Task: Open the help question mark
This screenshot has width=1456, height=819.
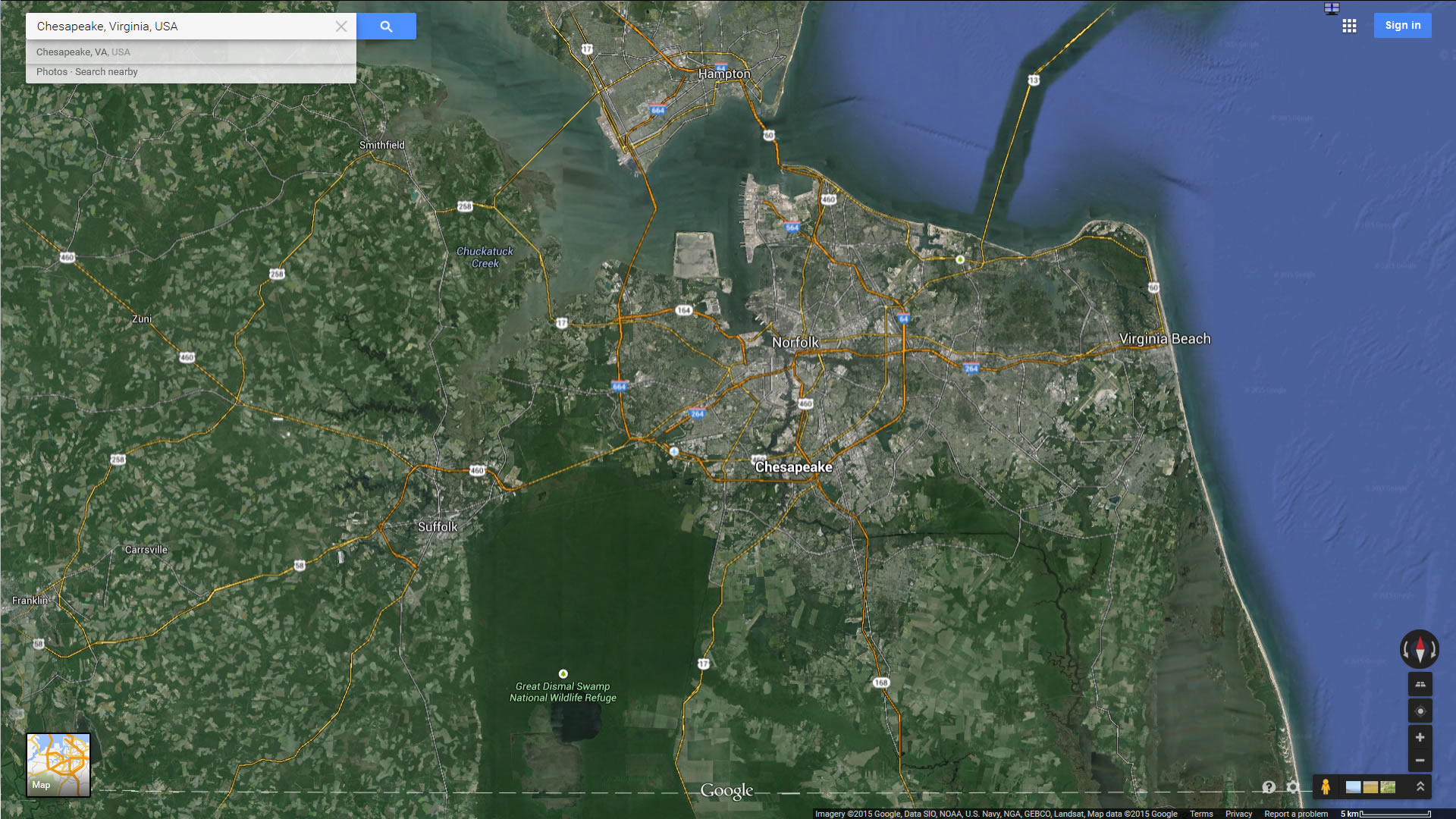Action: pos(1269,787)
